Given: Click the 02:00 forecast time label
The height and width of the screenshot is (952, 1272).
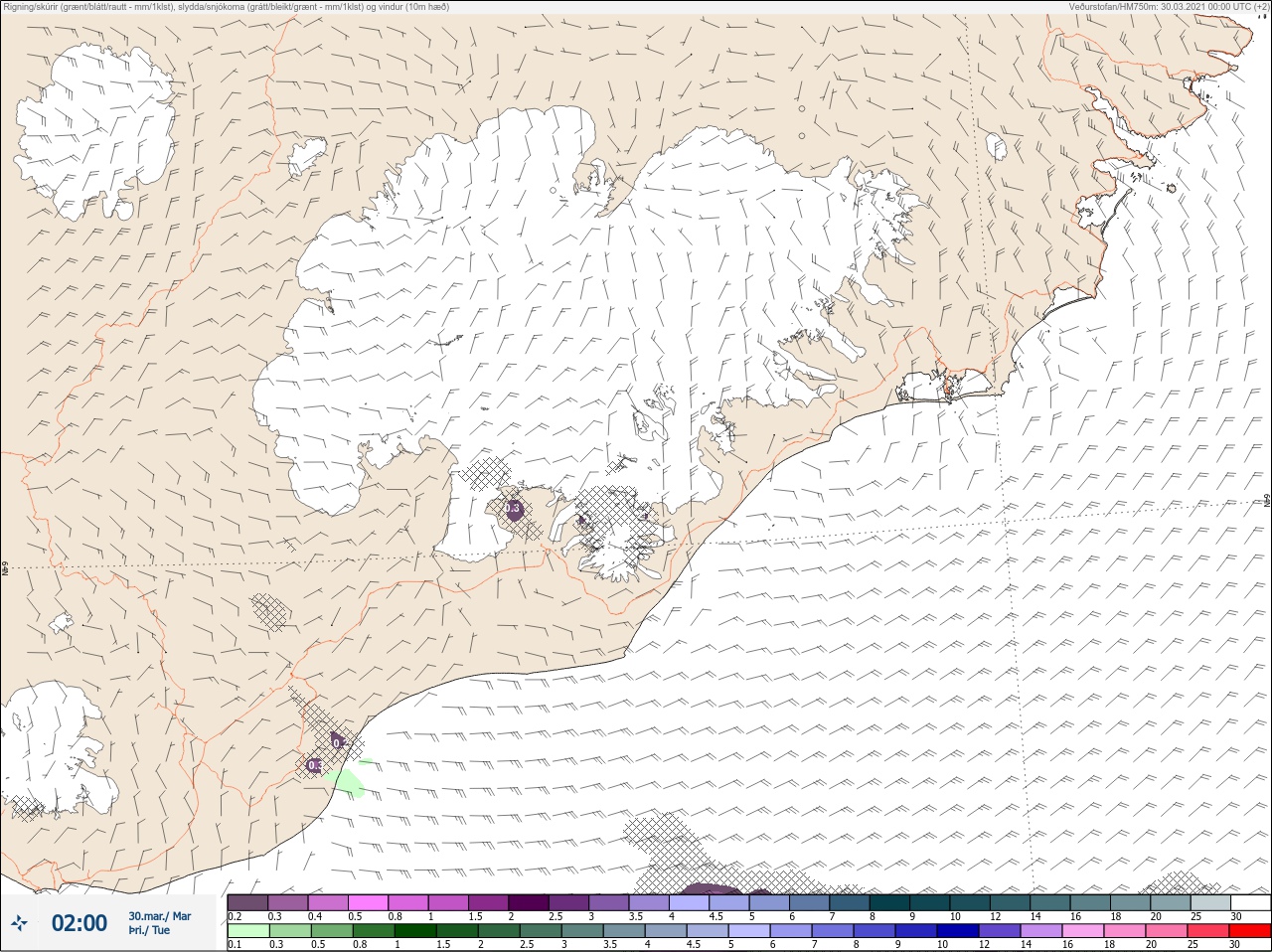Looking at the screenshot, I should [x=79, y=923].
